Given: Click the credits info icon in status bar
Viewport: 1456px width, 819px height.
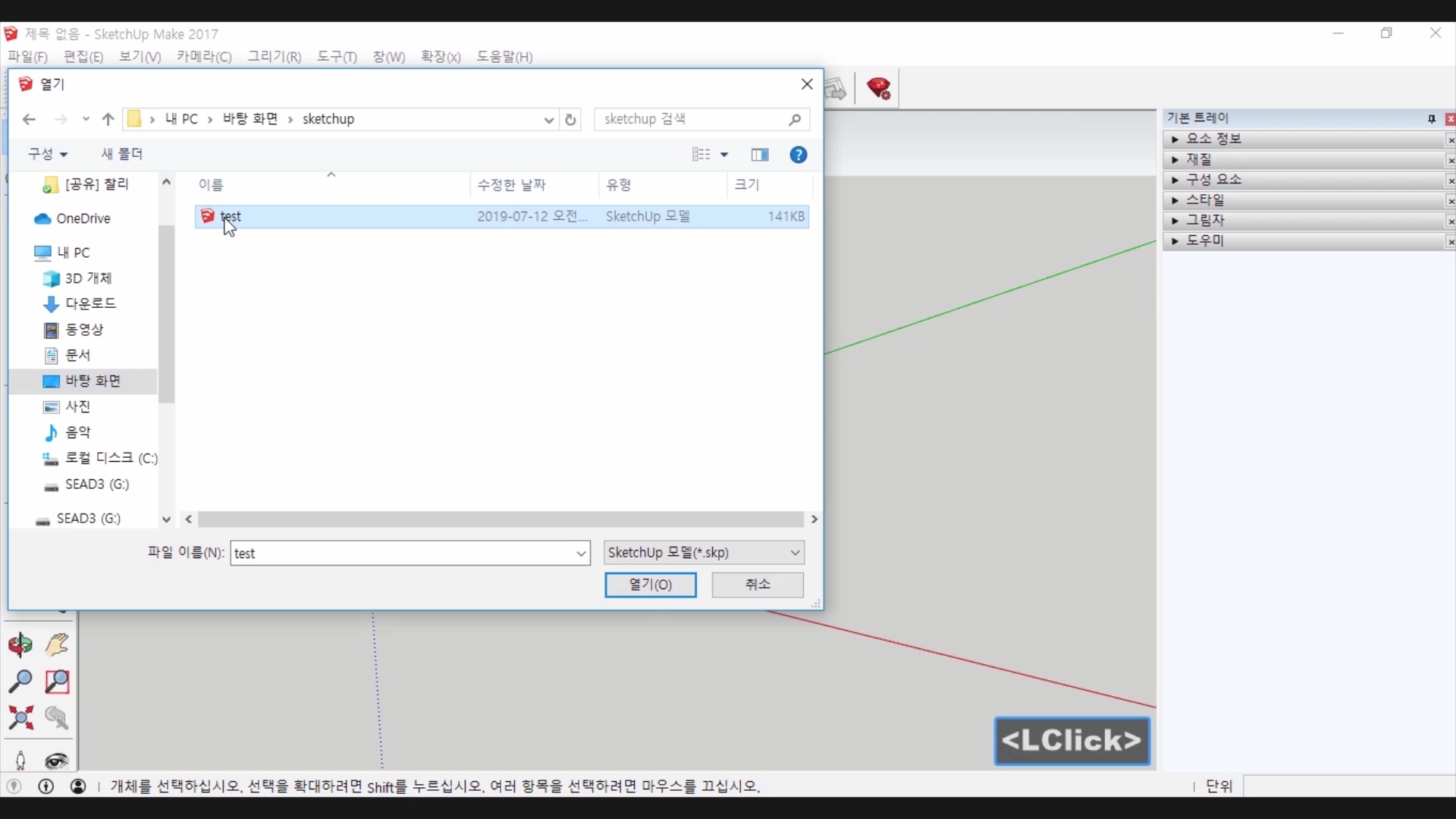Looking at the screenshot, I should pyautogui.click(x=46, y=786).
